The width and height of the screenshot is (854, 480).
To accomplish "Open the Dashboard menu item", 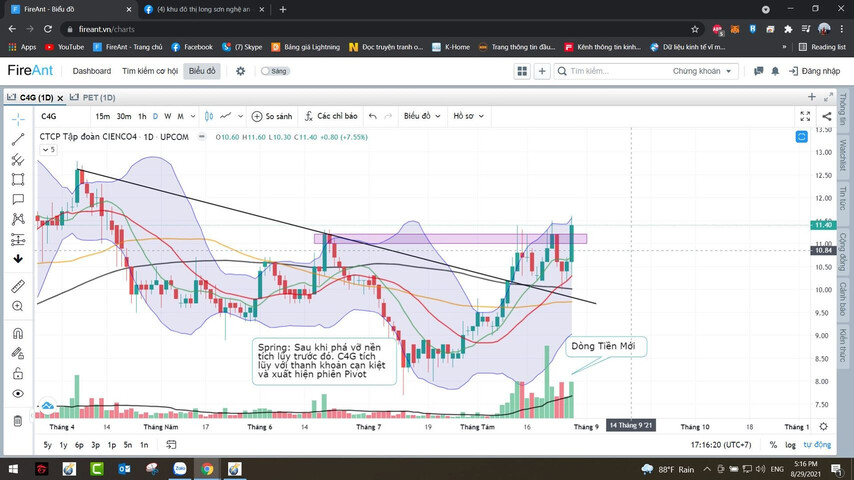I will 91,71.
